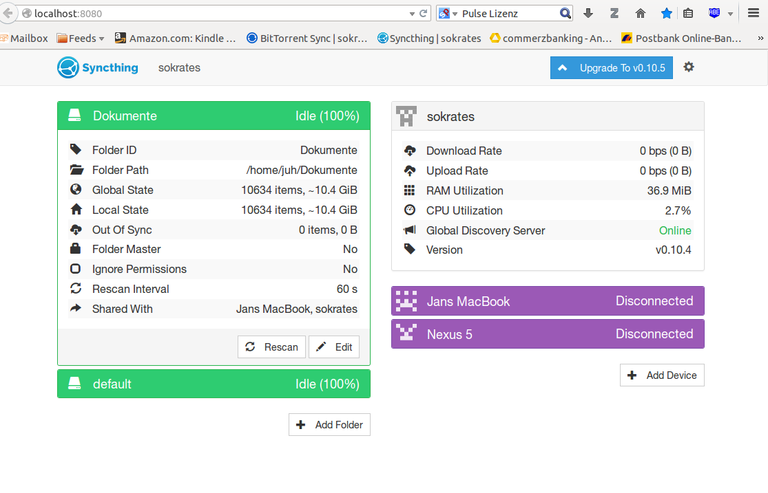Click the Dokumente folder drive icon

tap(74, 116)
